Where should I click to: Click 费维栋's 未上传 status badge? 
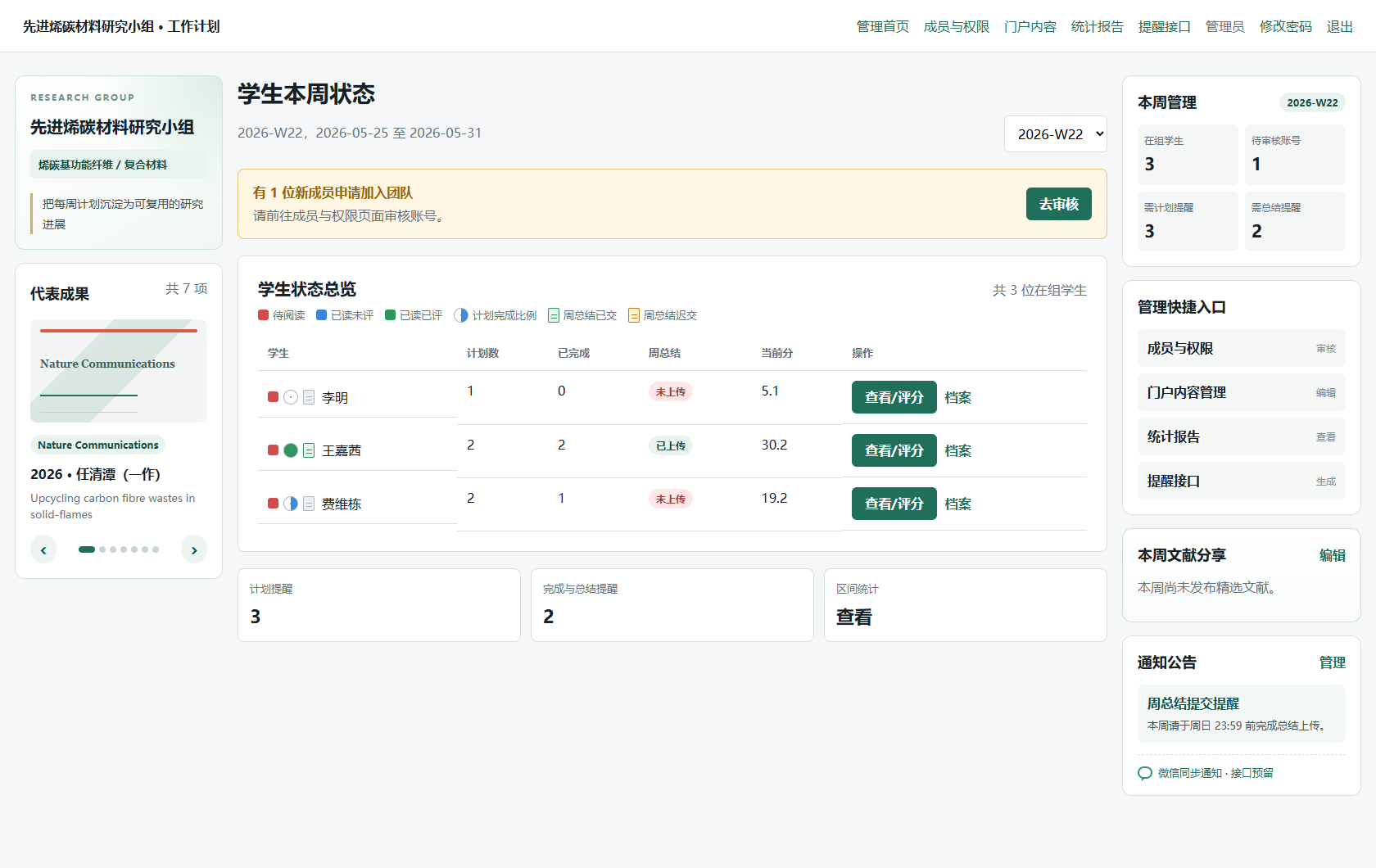pos(671,499)
